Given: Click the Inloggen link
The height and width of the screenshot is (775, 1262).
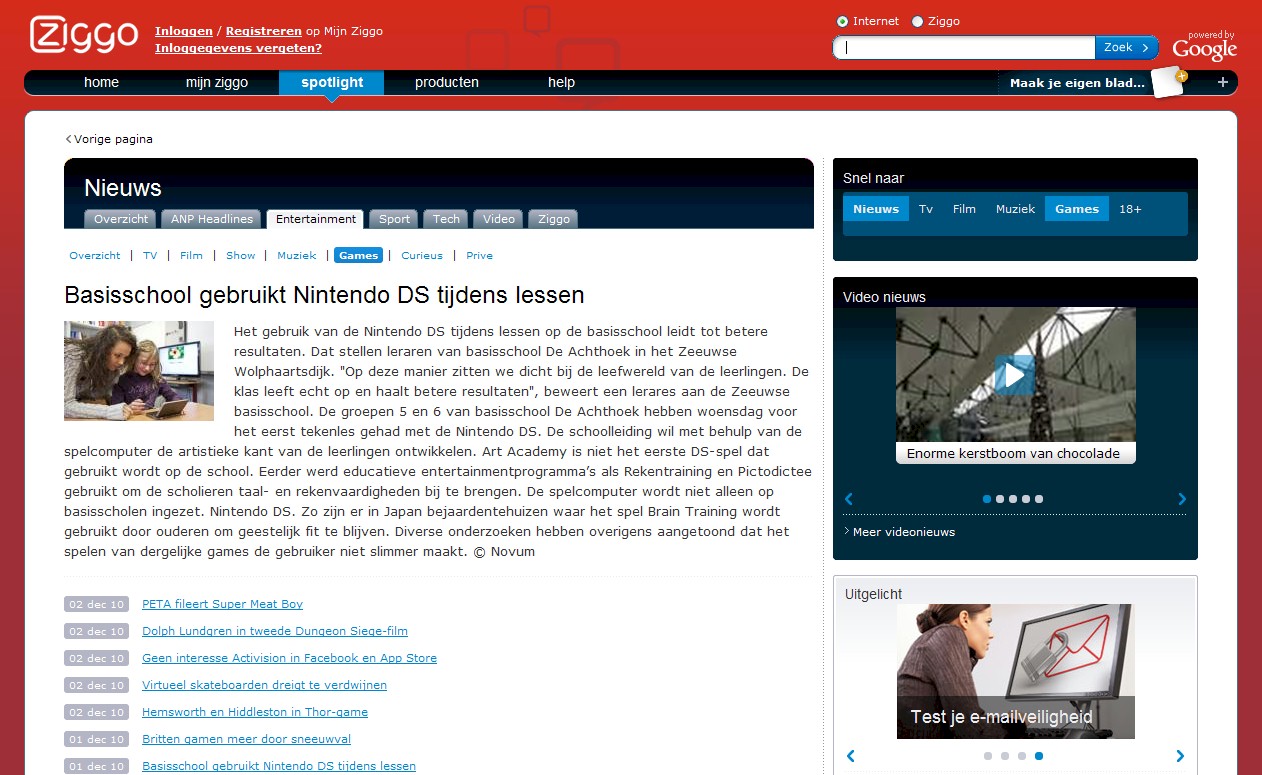Looking at the screenshot, I should (184, 31).
